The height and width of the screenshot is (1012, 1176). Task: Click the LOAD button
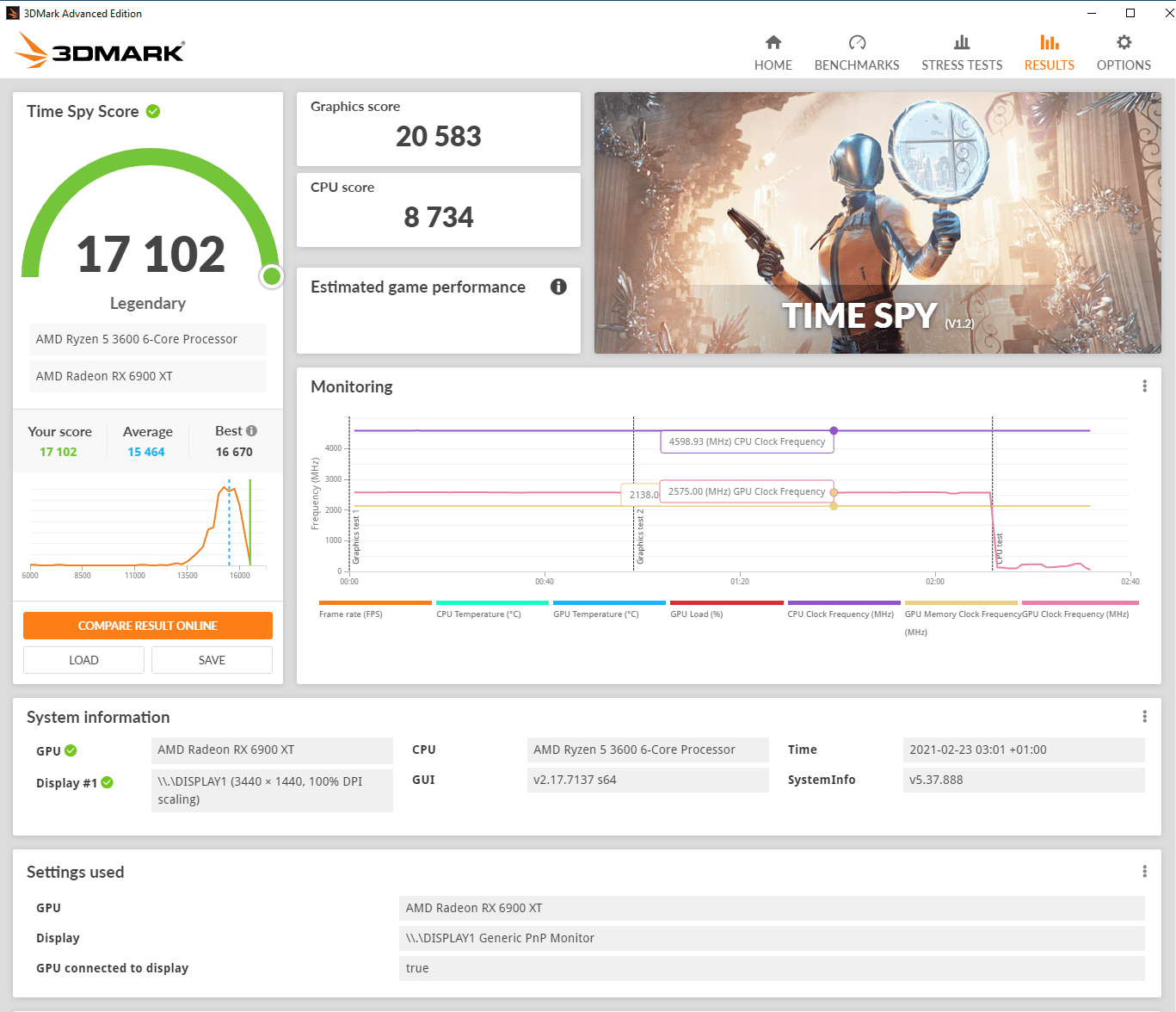tap(83, 660)
